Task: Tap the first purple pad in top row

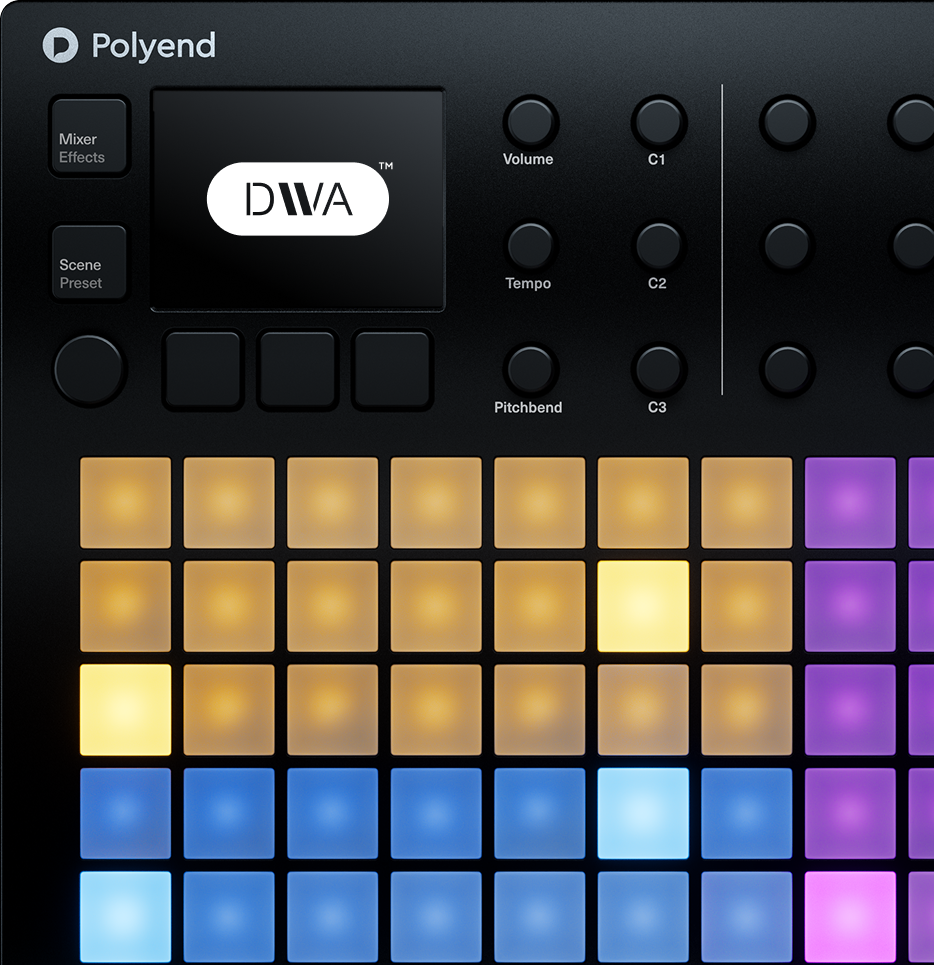Action: point(850,503)
